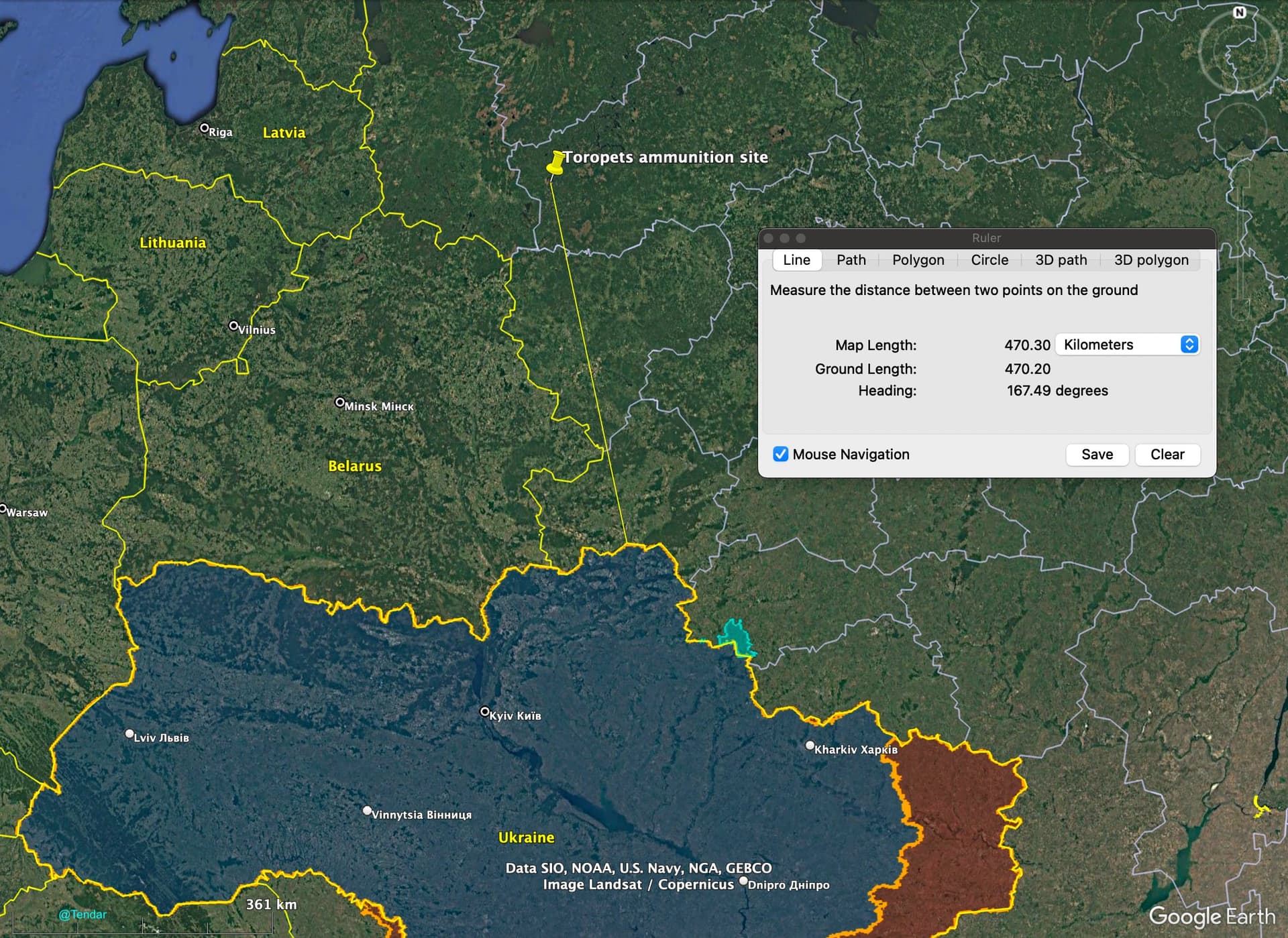Click the Lithuania country label
1288x938 pixels.
pyautogui.click(x=172, y=243)
